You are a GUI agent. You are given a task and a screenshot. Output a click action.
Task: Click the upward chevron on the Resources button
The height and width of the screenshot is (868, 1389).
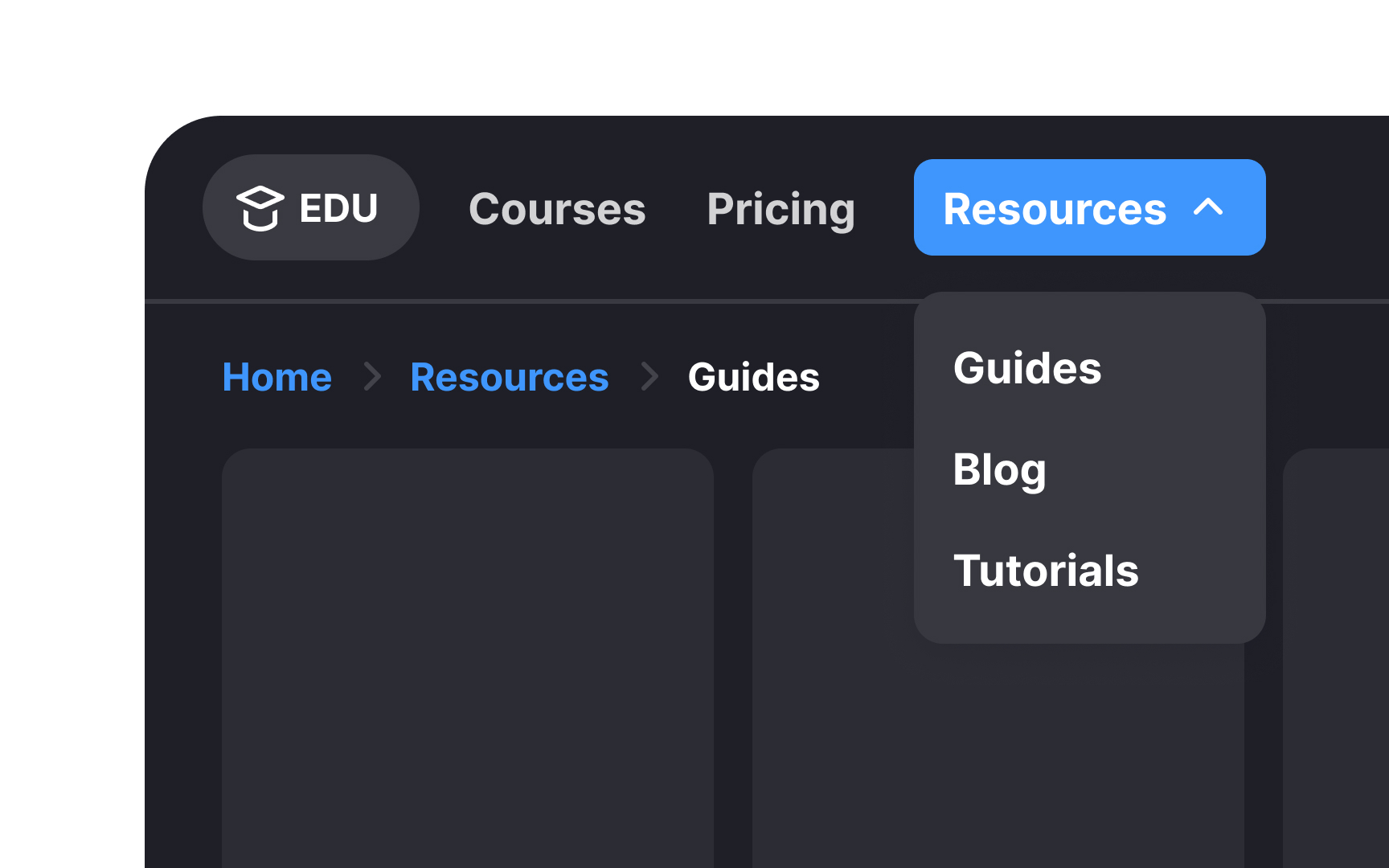tap(1209, 207)
